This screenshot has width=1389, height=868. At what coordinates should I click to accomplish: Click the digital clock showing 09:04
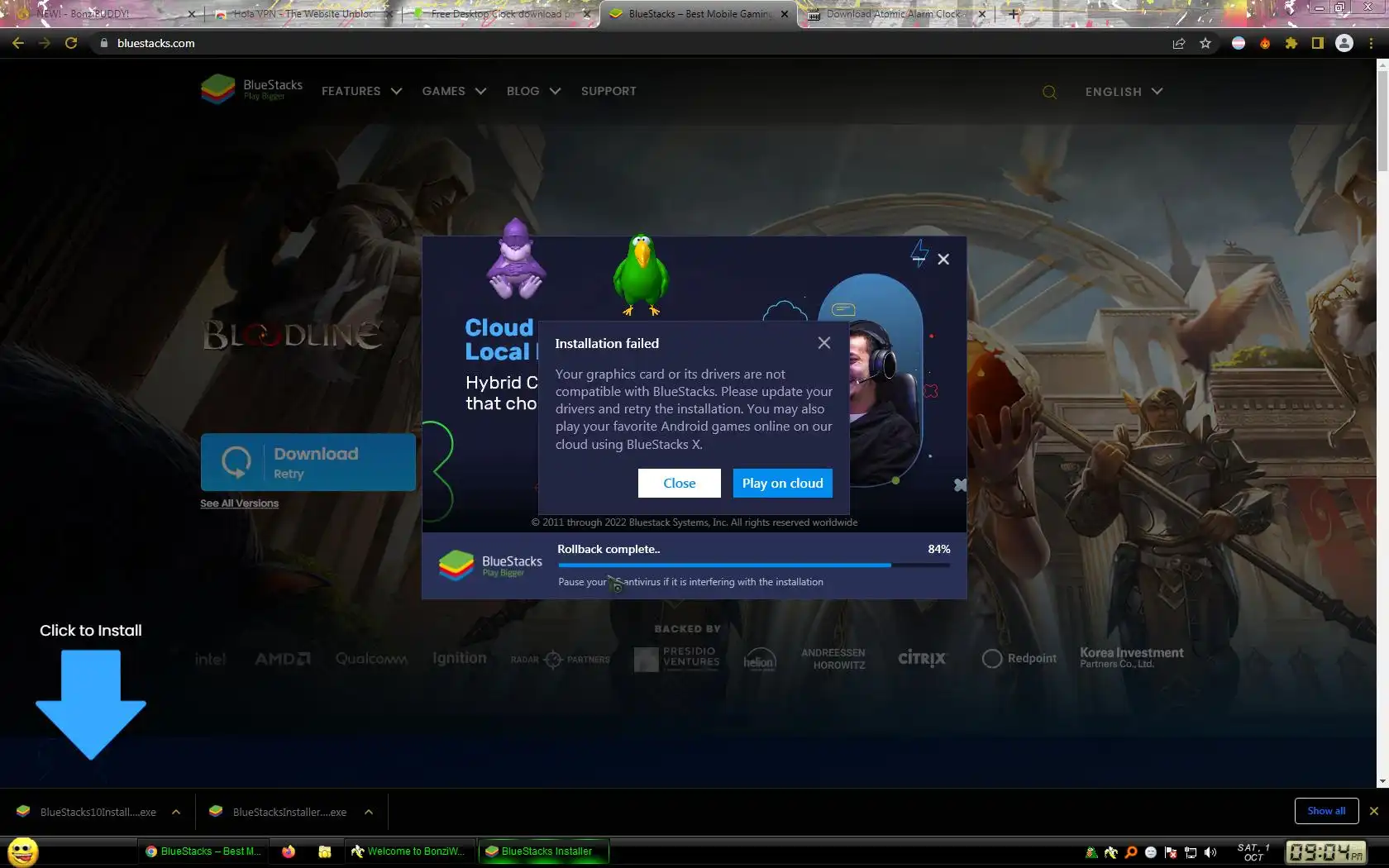tap(1325, 852)
